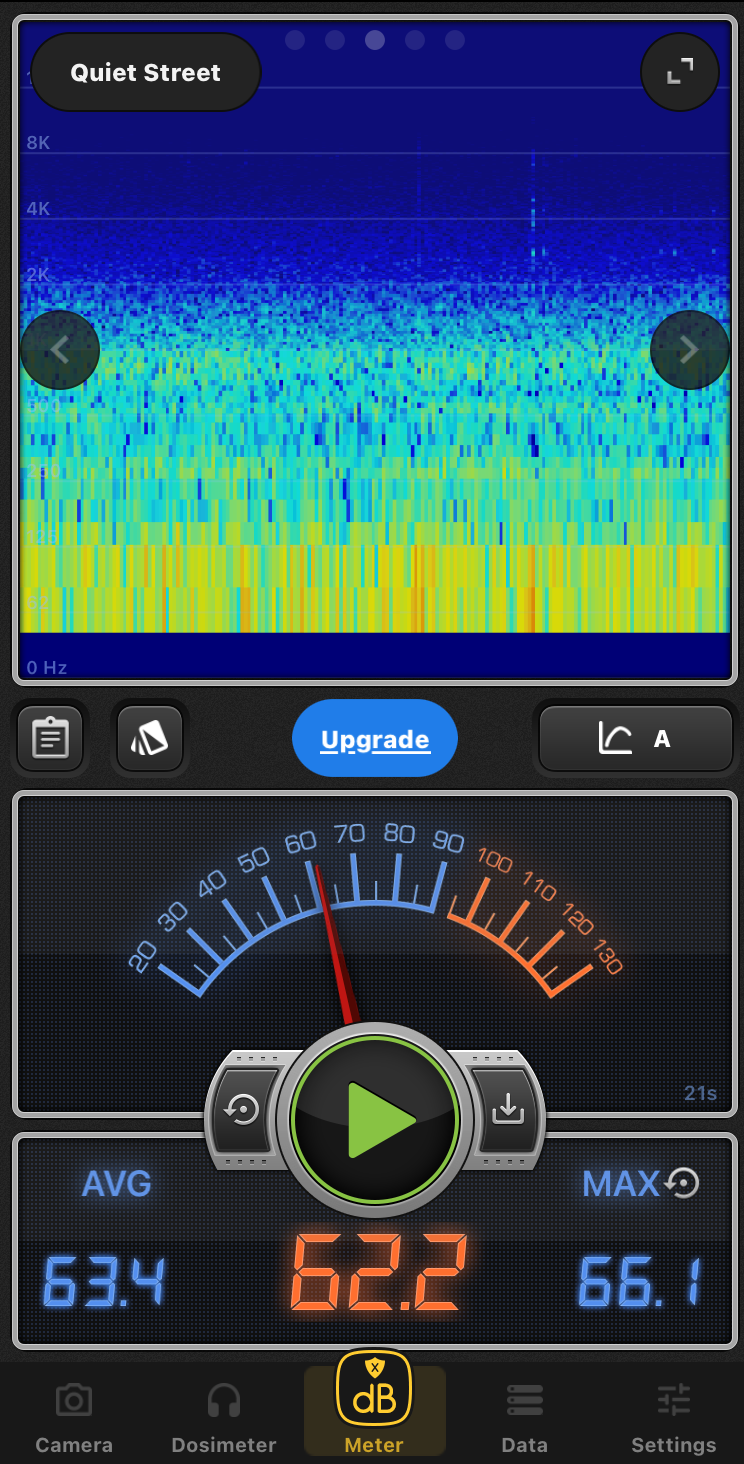Open the A frequency weighting selector
This screenshot has height=1464, width=744.
[636, 739]
